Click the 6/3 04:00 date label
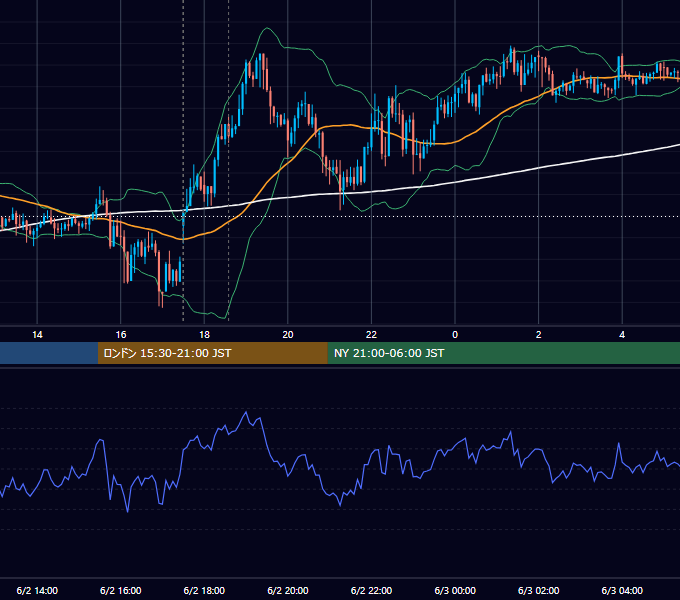The height and width of the screenshot is (600, 680). (x=622, y=590)
